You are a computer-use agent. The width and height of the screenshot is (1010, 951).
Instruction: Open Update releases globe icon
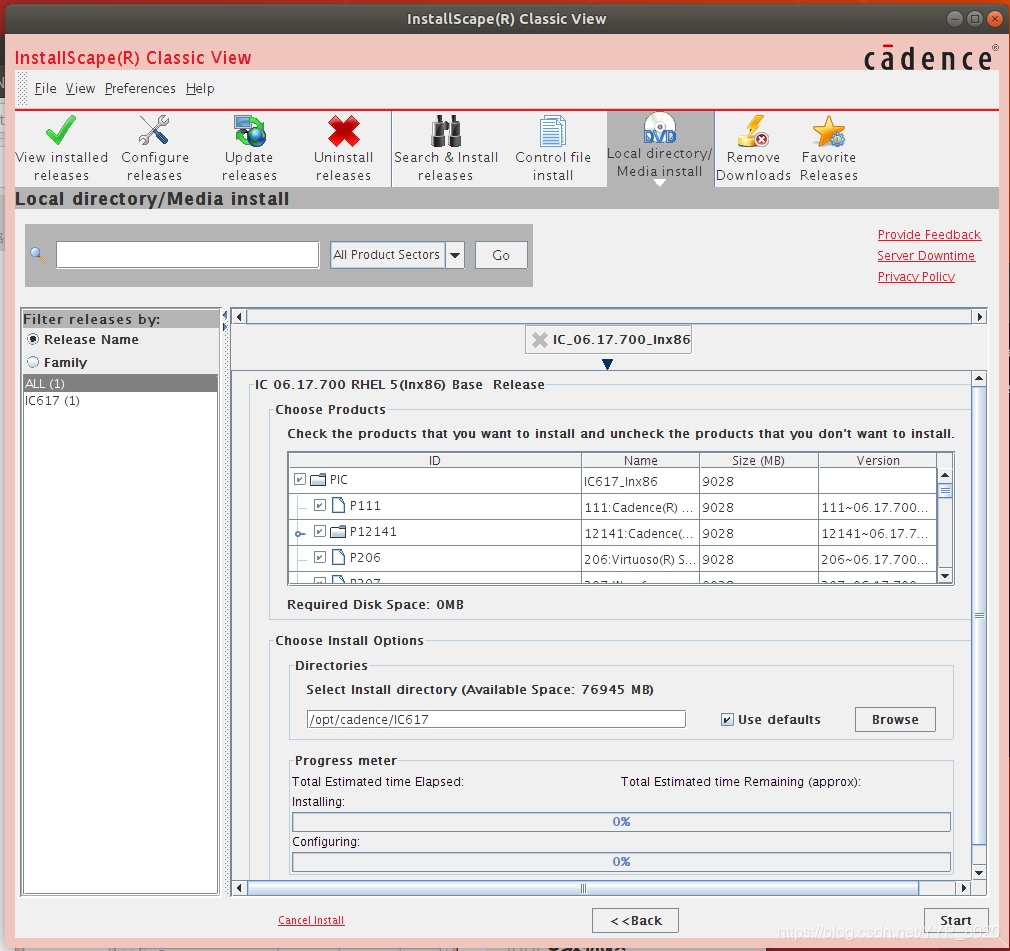point(249,131)
